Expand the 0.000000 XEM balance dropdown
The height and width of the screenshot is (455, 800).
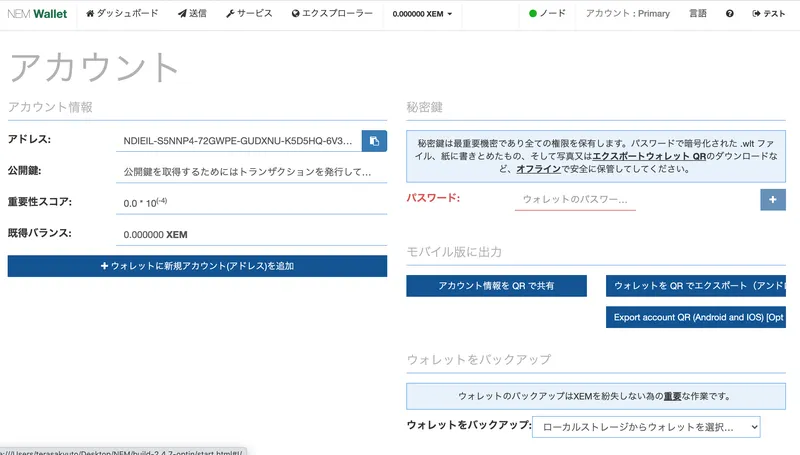(x=422, y=14)
